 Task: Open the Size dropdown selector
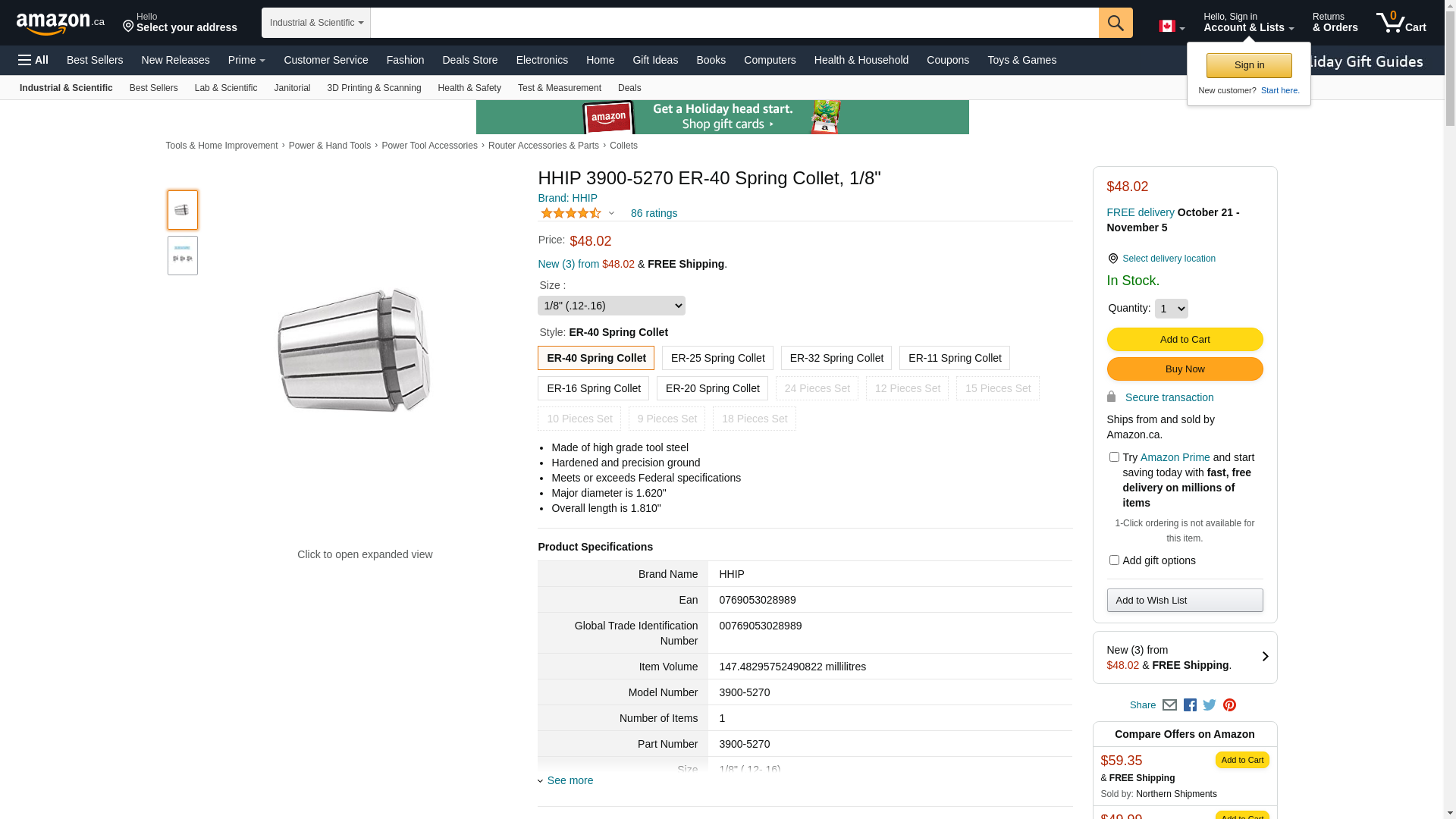[611, 306]
